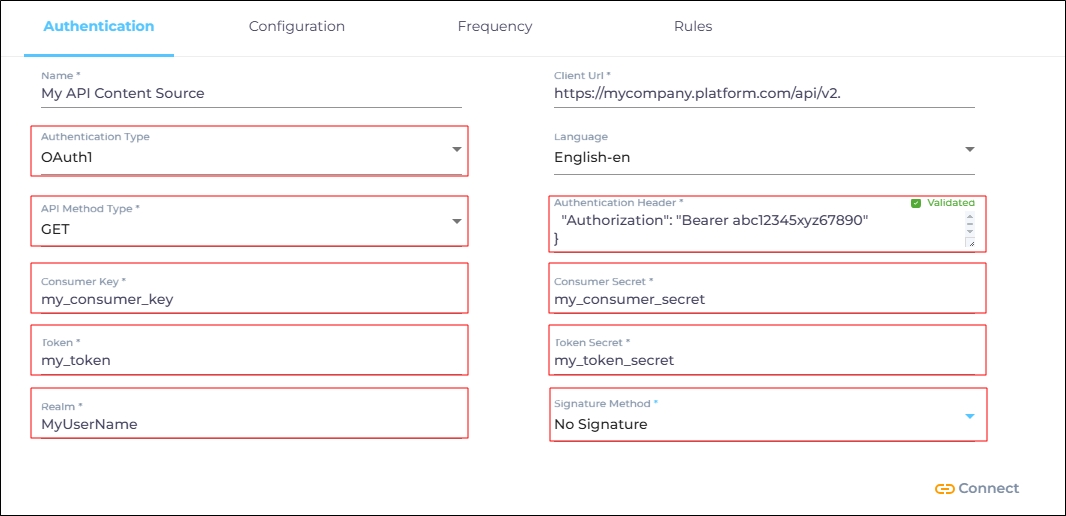This screenshot has width=1066, height=516.
Task: Click the Connect chain-link icon
Action: coord(944,489)
